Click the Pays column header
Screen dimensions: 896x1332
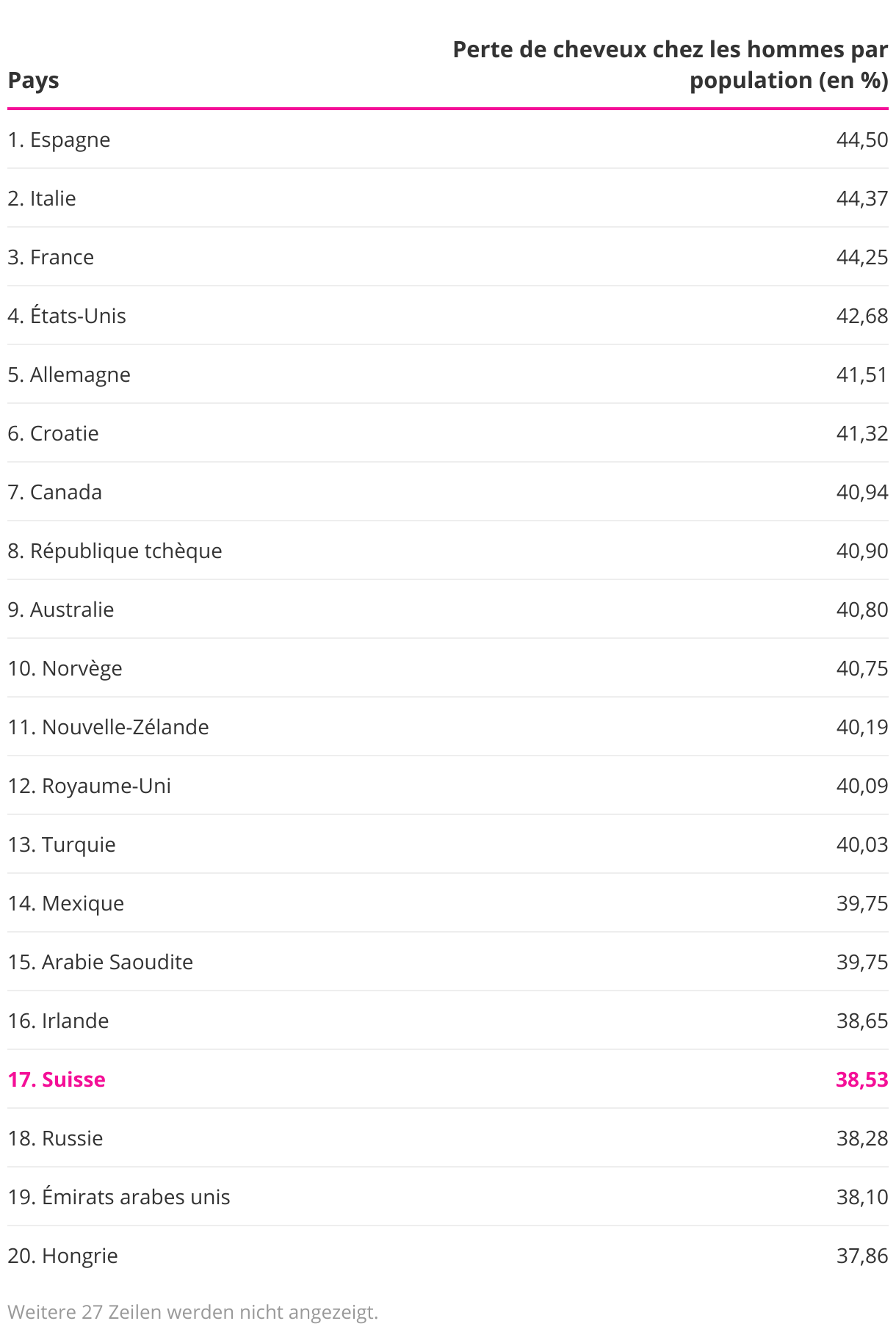34,80
